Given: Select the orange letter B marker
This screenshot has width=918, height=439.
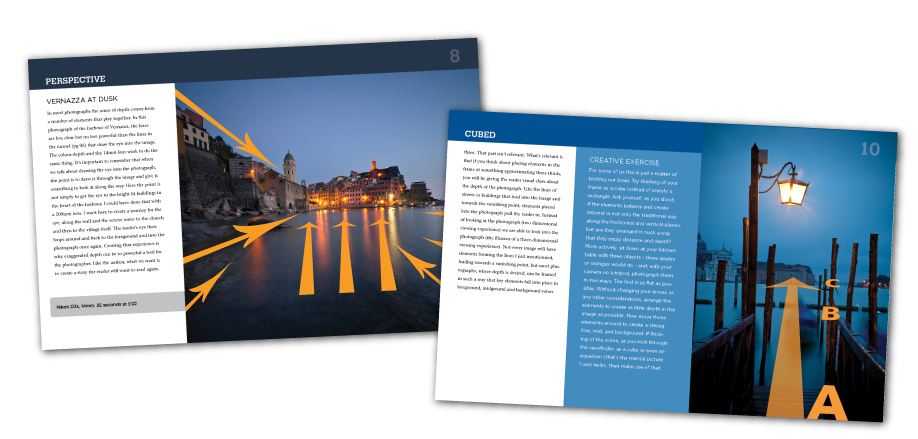Looking at the screenshot, I should [828, 312].
